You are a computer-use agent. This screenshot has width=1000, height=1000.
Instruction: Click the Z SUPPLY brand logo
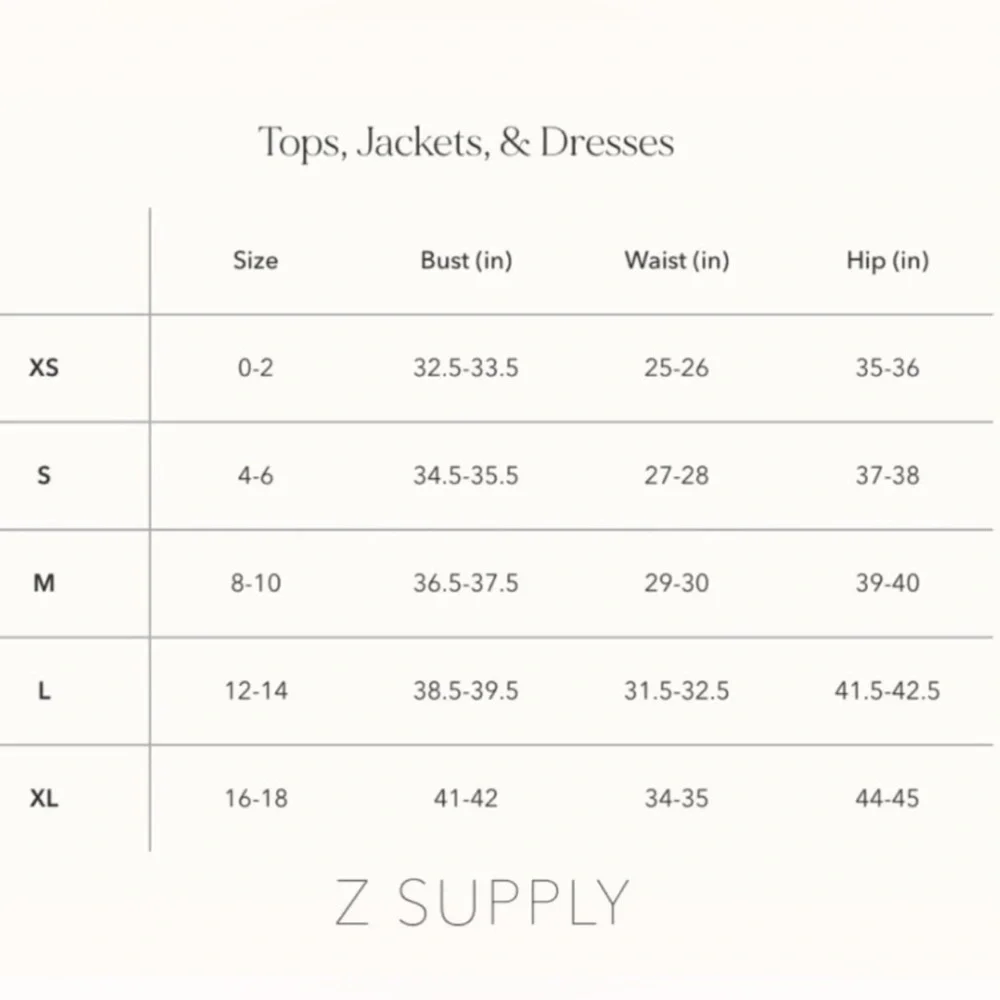(x=482, y=902)
